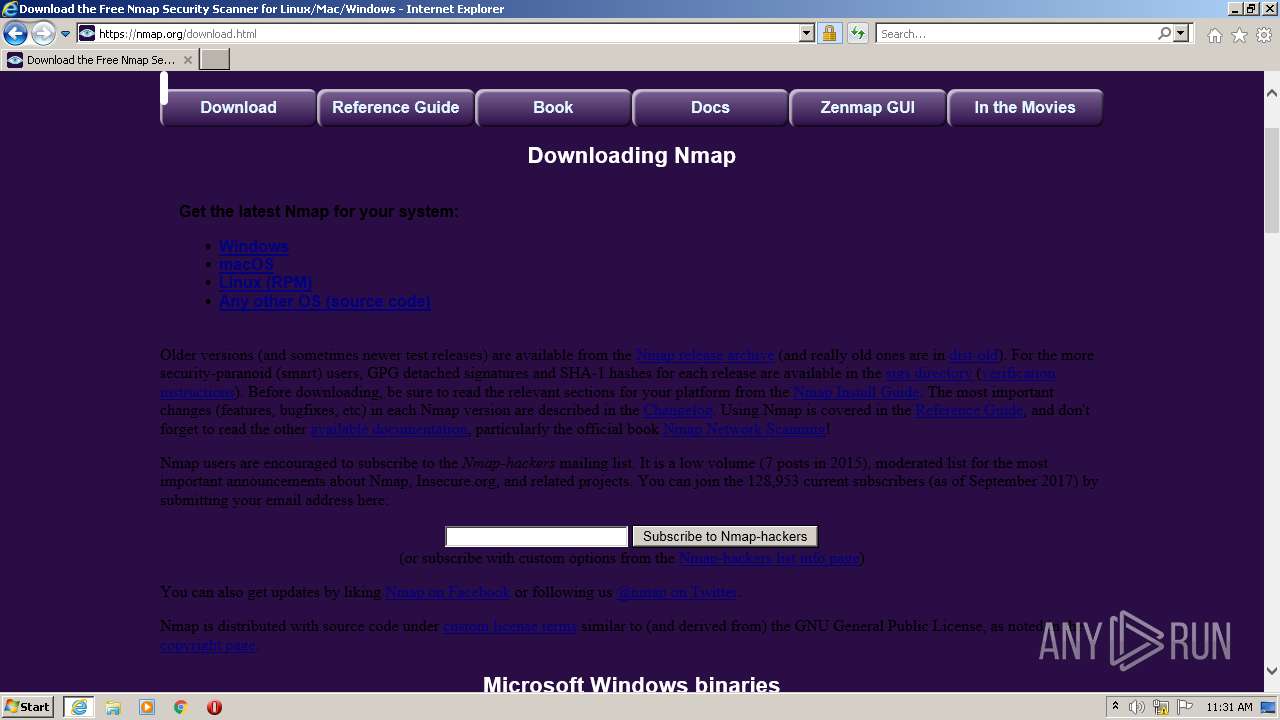Follow the Windows download link
Image resolution: width=1280 pixels, height=720 pixels.
click(253, 246)
